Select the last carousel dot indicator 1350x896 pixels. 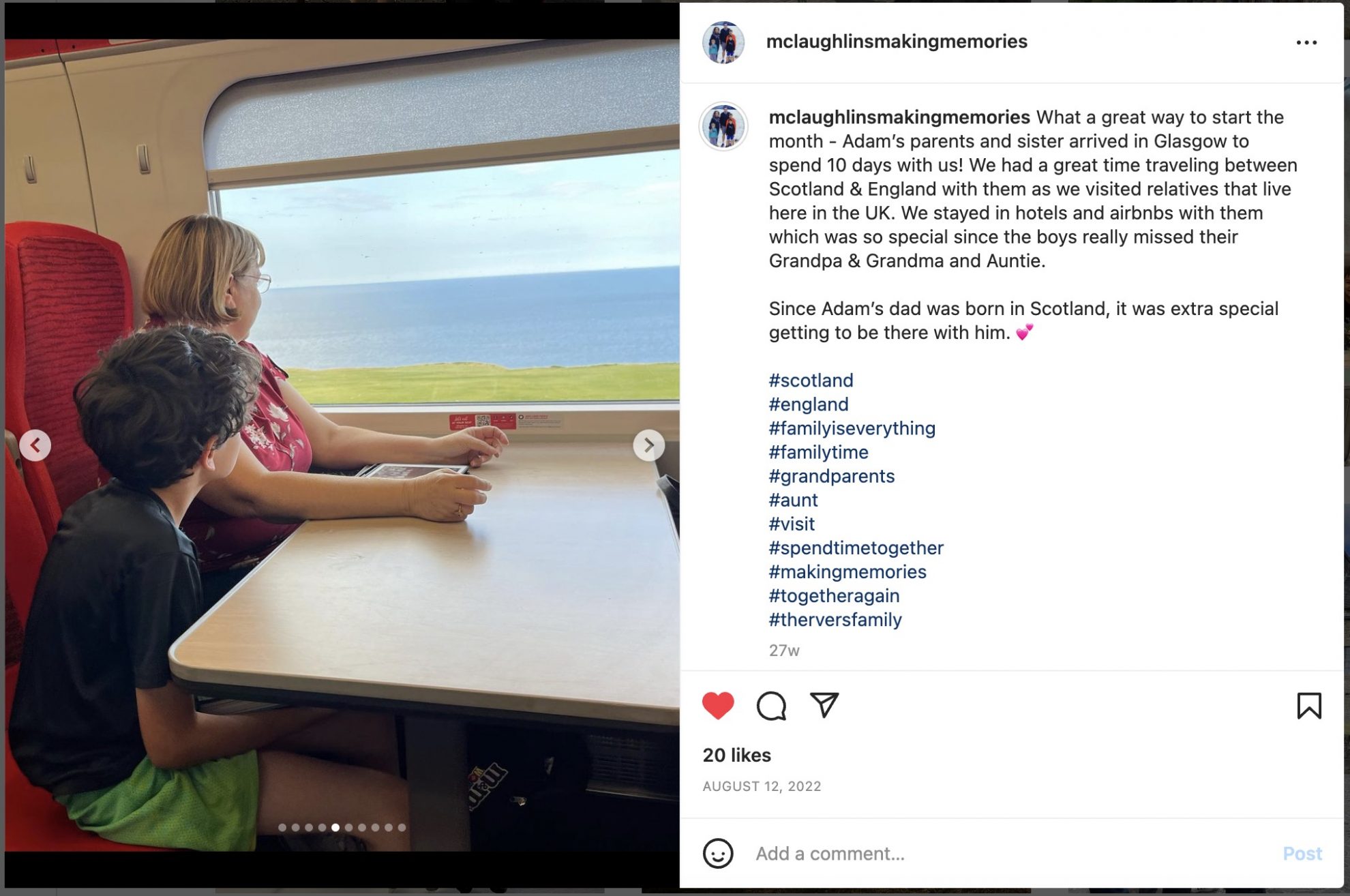[x=402, y=827]
